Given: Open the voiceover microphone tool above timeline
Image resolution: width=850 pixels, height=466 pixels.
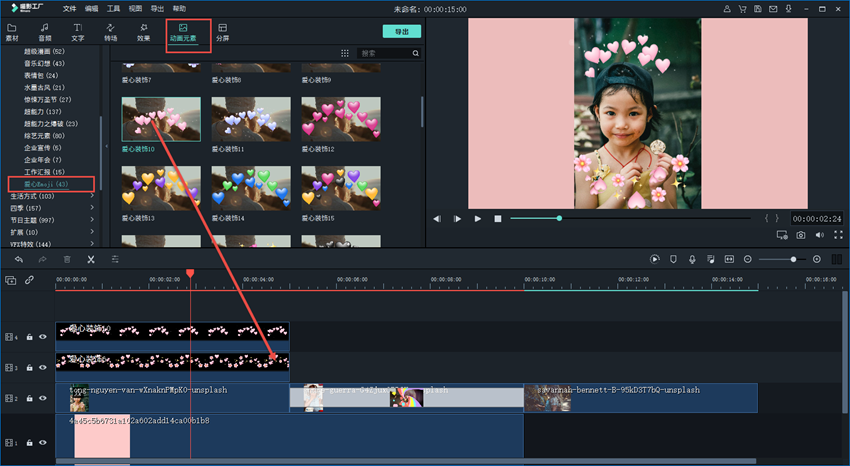Looking at the screenshot, I should (x=692, y=259).
